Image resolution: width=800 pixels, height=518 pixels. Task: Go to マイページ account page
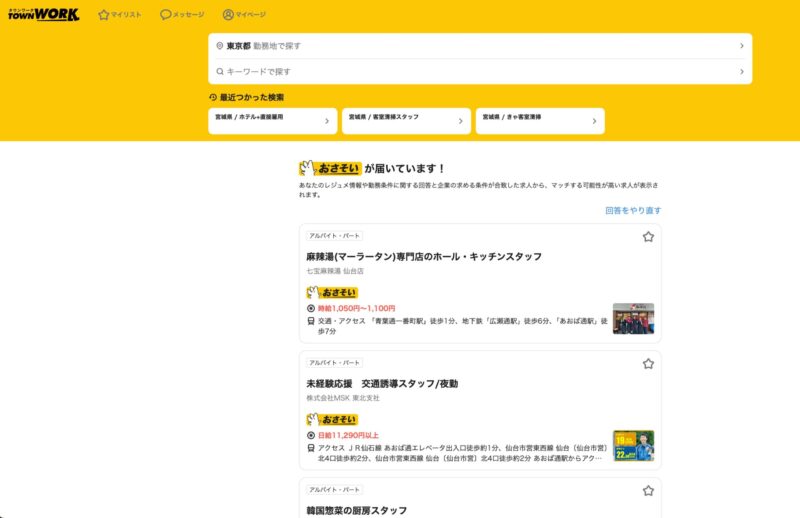[x=244, y=15]
